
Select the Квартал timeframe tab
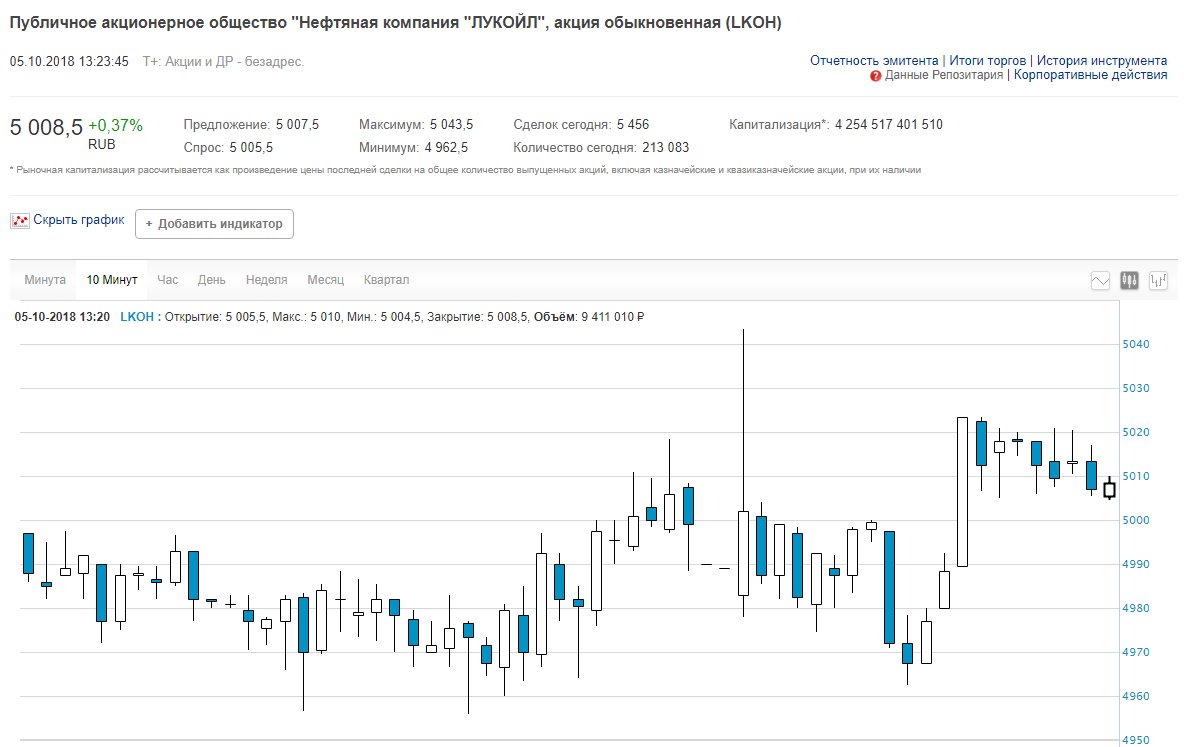[387, 279]
